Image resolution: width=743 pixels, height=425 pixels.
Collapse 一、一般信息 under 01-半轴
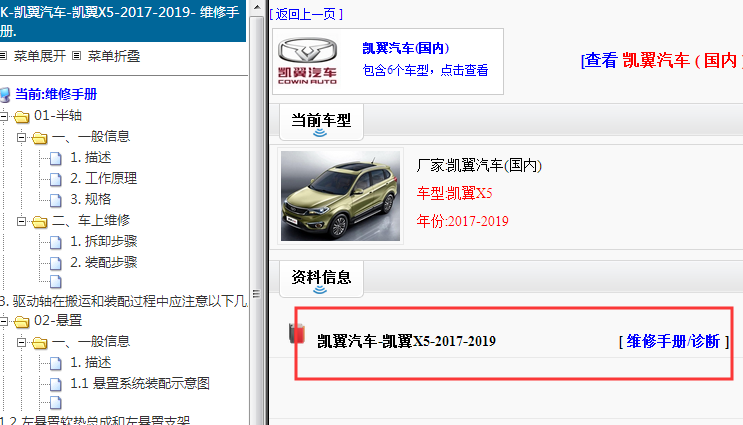pos(21,137)
